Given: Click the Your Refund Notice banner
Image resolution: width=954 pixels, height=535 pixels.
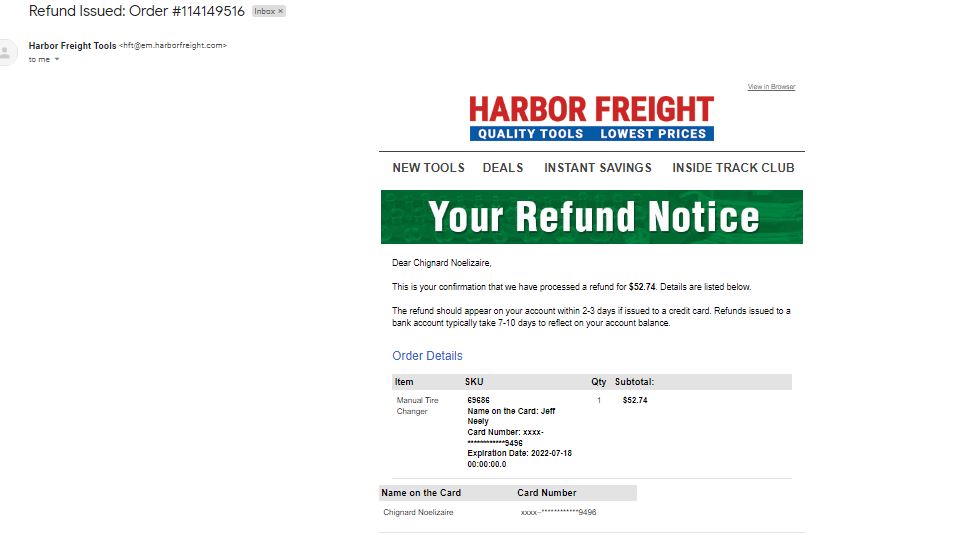Looking at the screenshot, I should pyautogui.click(x=591, y=217).
